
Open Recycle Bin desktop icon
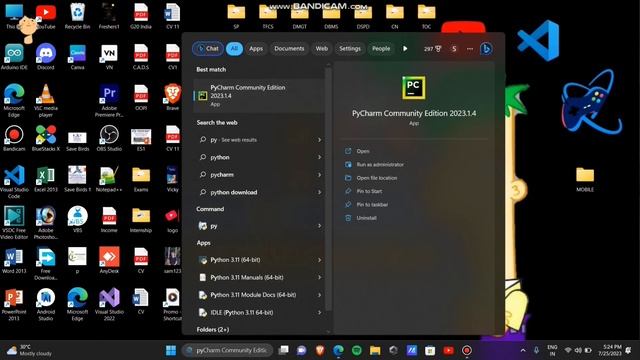[77, 16]
